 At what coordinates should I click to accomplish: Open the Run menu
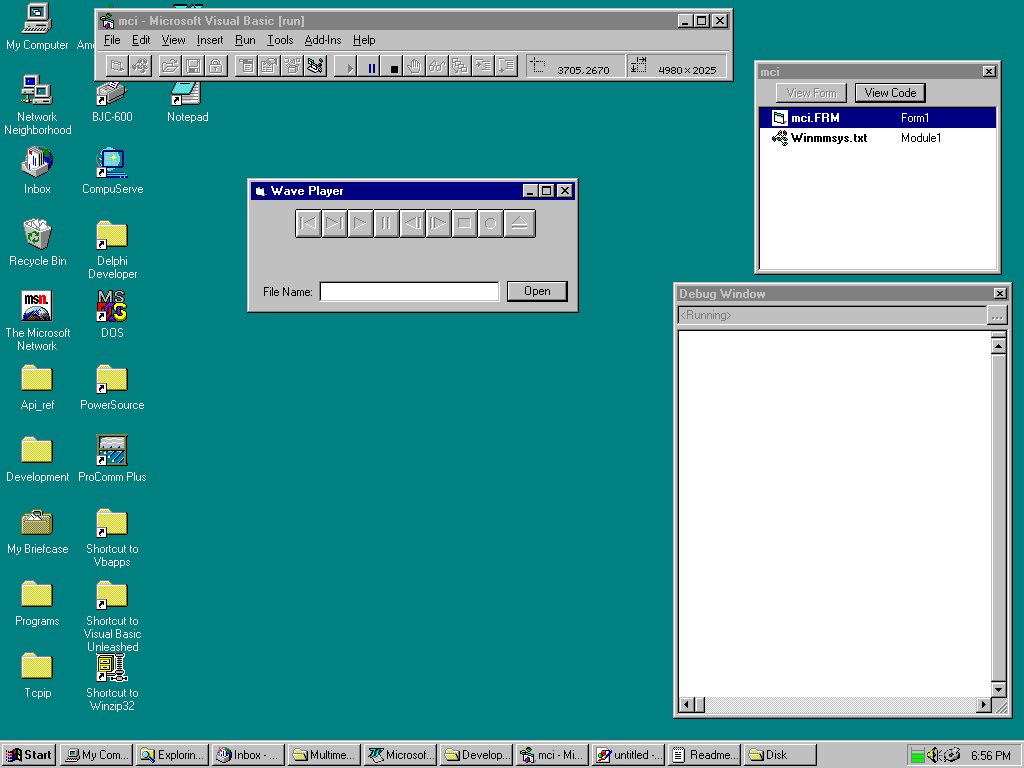[x=245, y=40]
